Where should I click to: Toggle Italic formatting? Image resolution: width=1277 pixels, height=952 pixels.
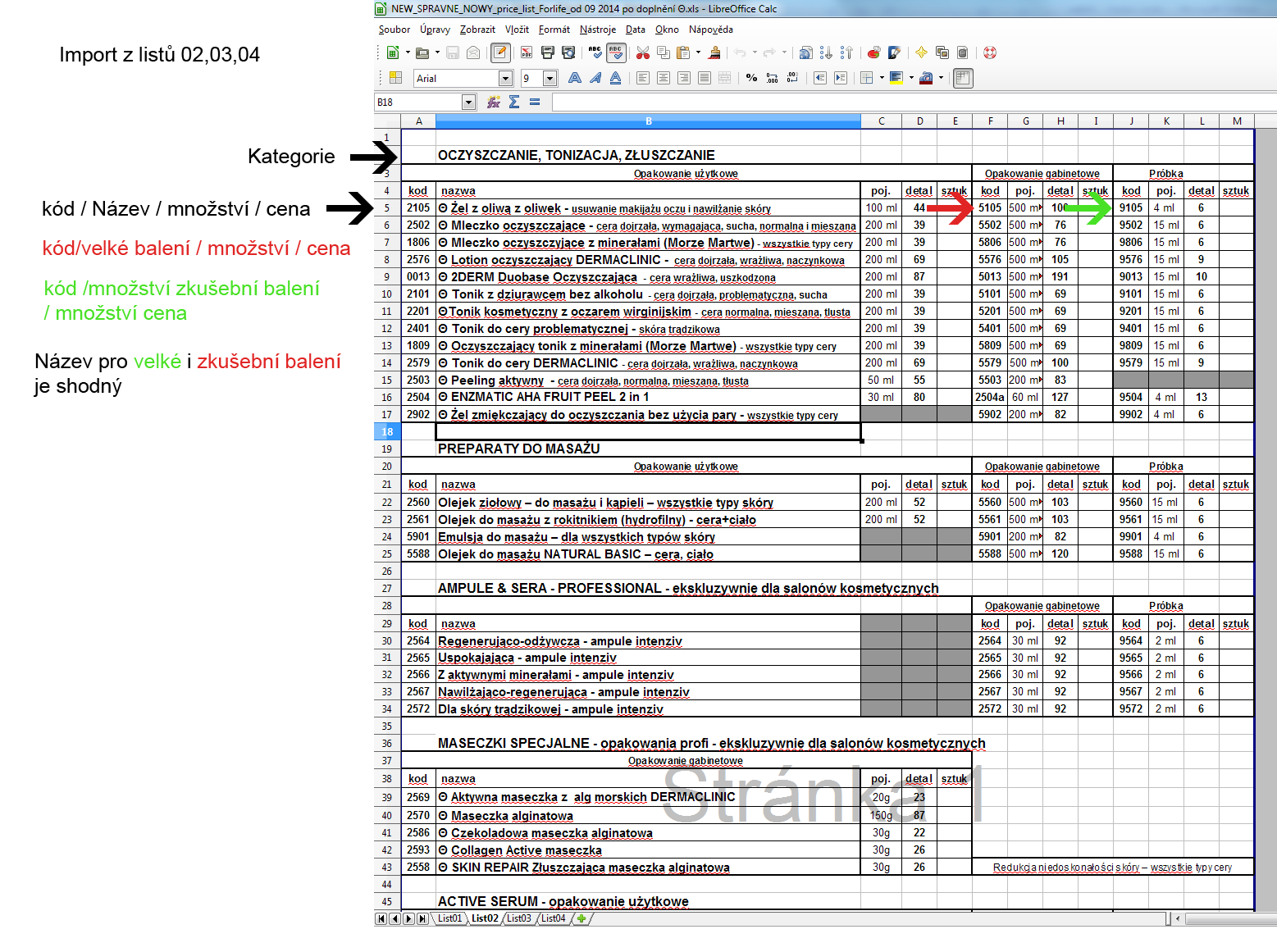[595, 78]
